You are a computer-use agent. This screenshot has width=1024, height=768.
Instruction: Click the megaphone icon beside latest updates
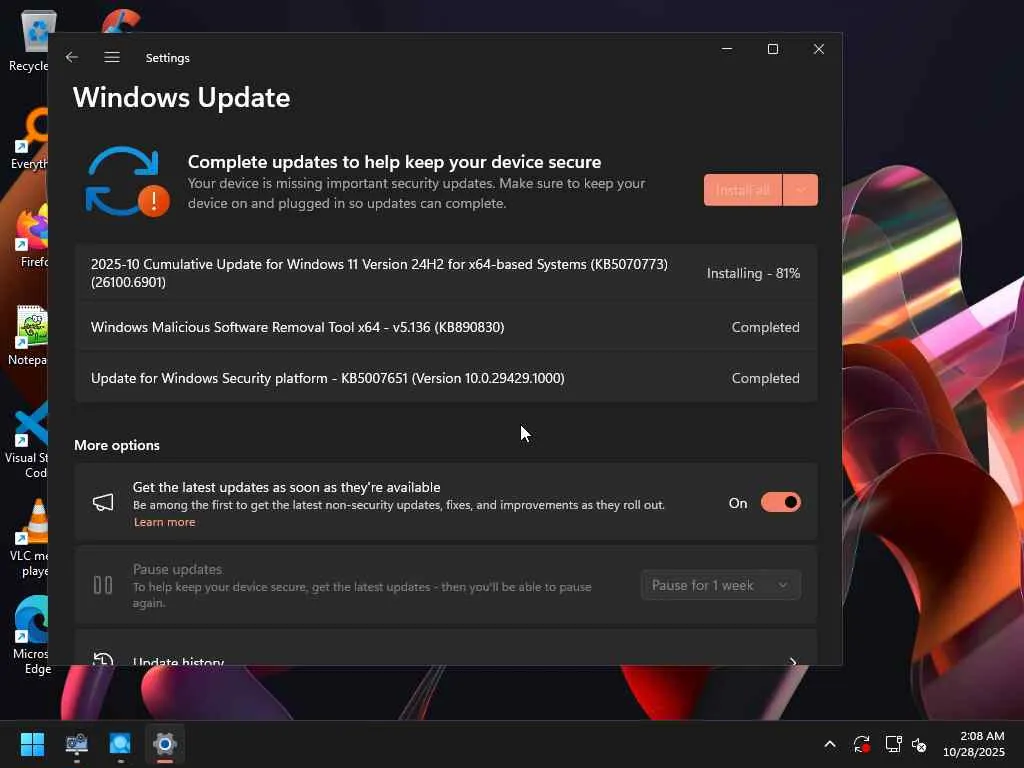pyautogui.click(x=103, y=502)
